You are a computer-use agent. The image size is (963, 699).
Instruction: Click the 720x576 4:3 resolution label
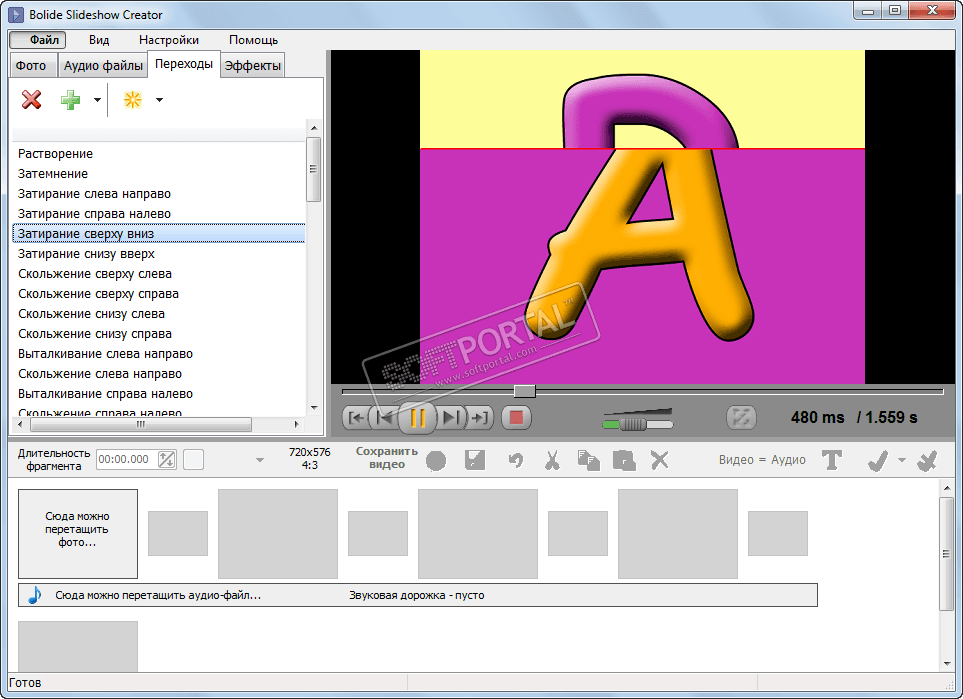pos(310,459)
